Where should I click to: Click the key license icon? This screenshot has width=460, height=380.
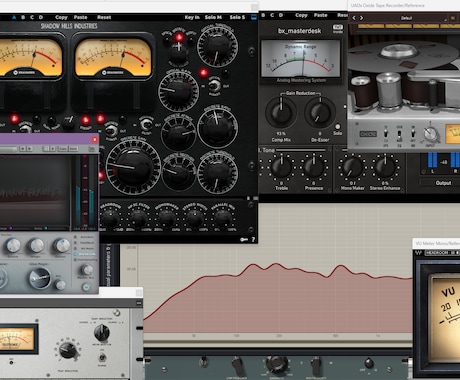(x=244, y=239)
